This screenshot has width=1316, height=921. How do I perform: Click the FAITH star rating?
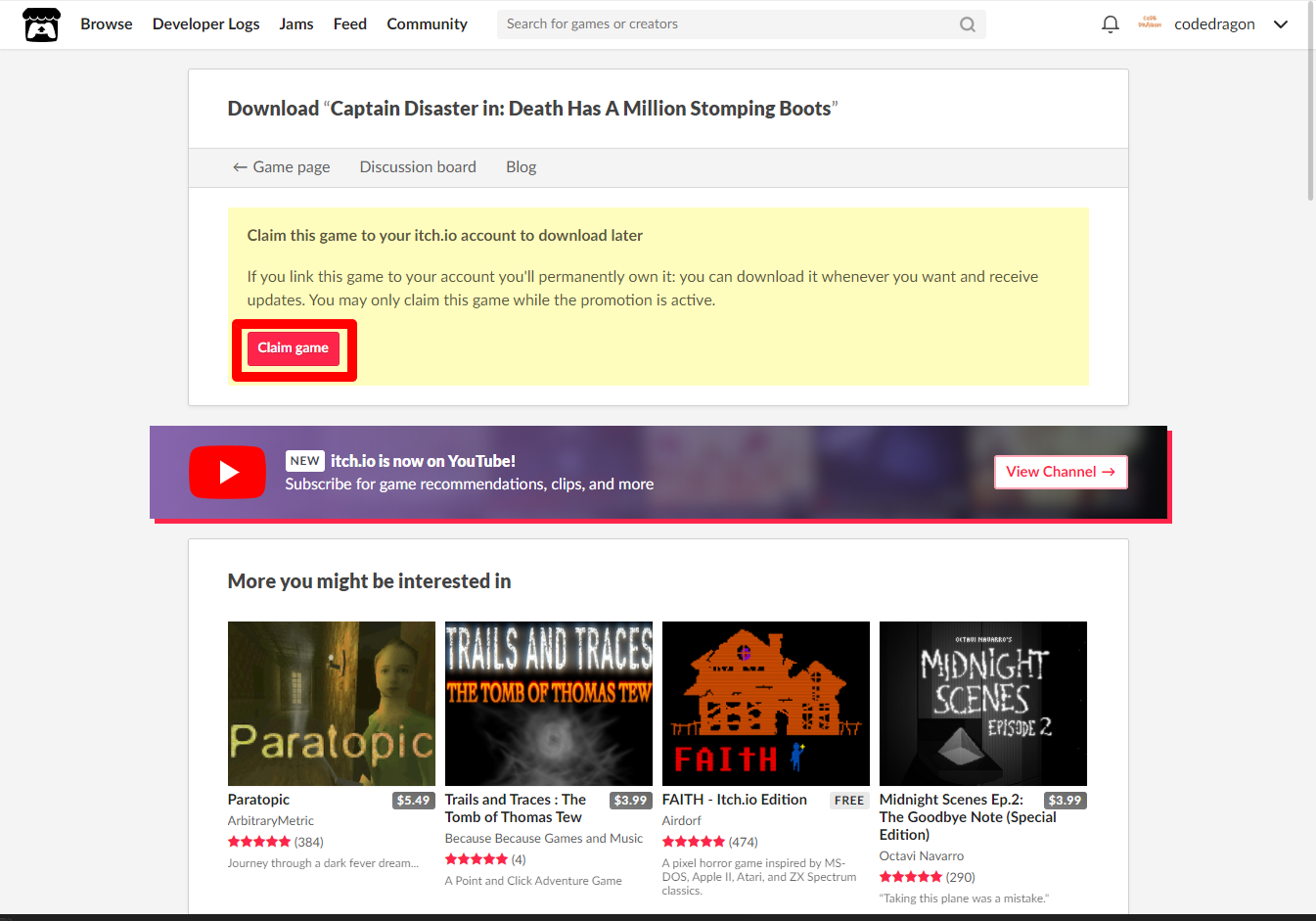pos(694,842)
